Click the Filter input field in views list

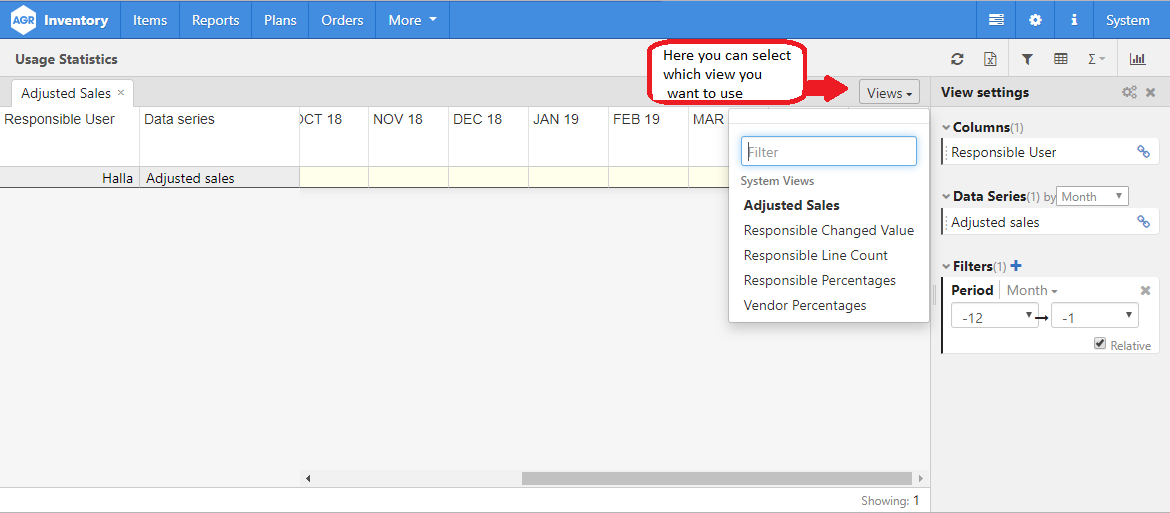point(828,152)
